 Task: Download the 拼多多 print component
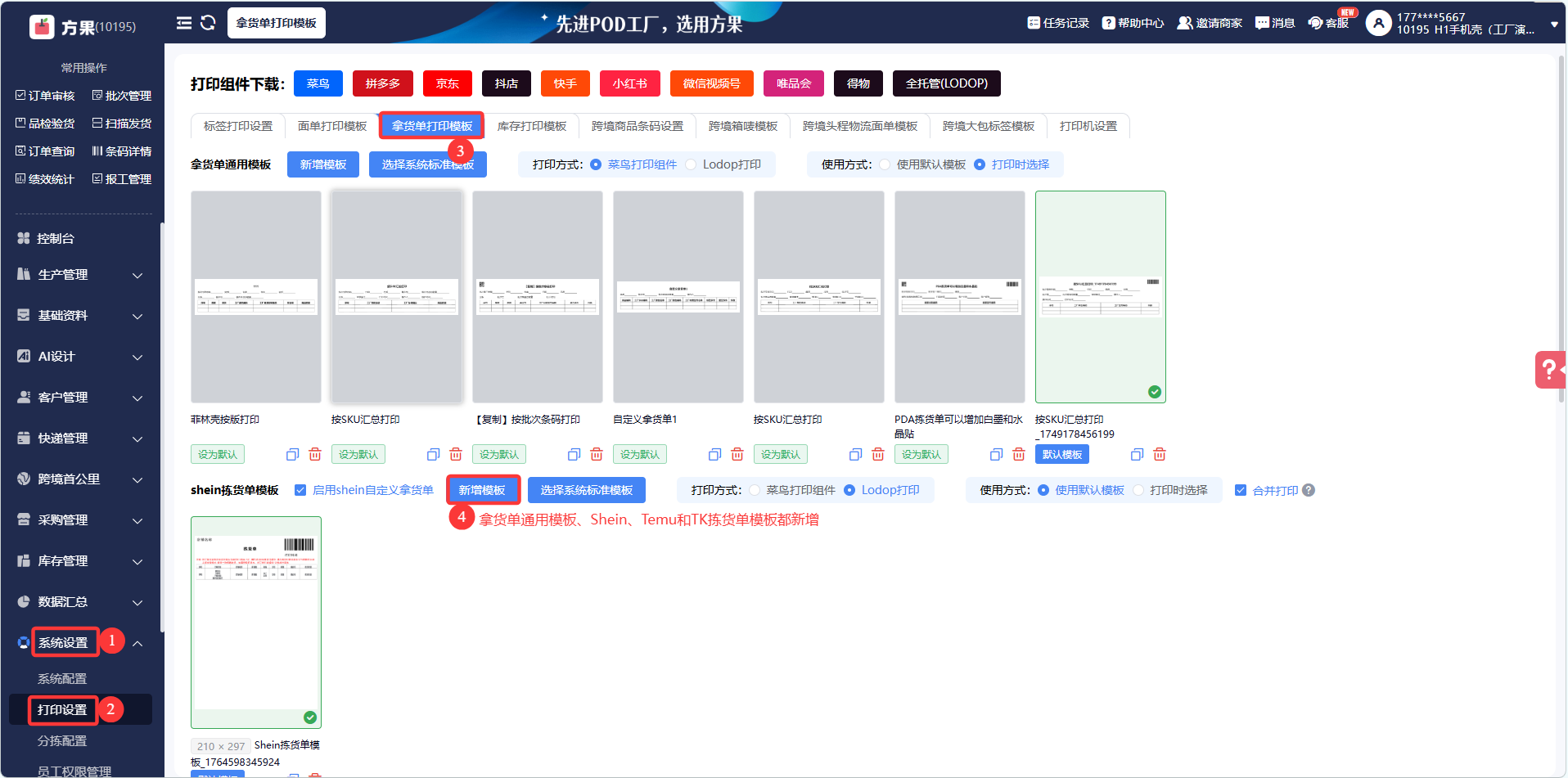pos(383,83)
